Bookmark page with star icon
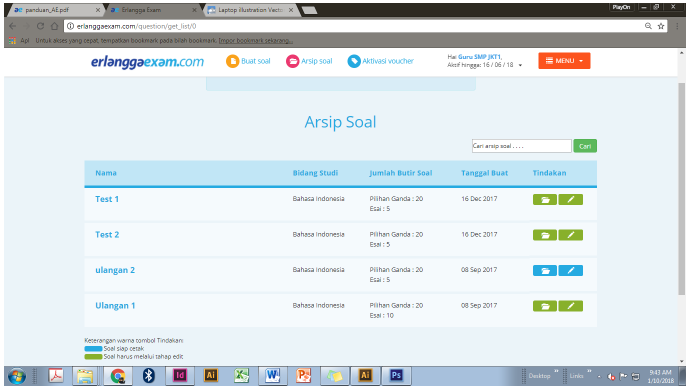 click(661, 26)
